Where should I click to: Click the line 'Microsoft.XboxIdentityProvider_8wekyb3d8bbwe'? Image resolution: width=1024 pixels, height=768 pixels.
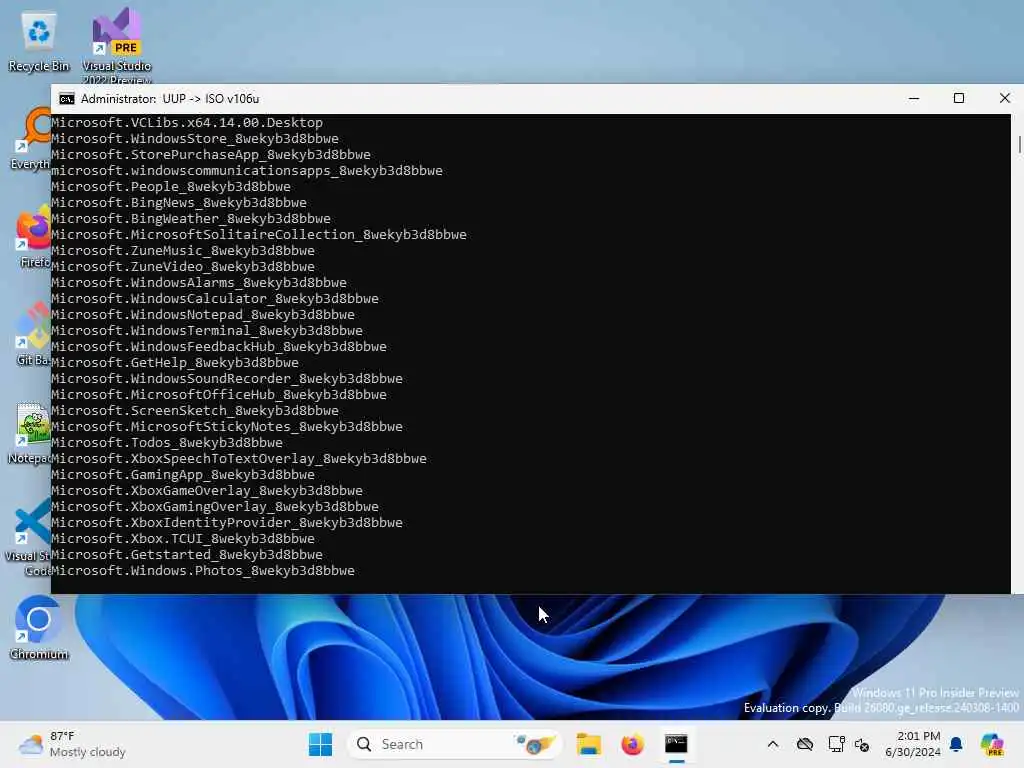[227, 522]
